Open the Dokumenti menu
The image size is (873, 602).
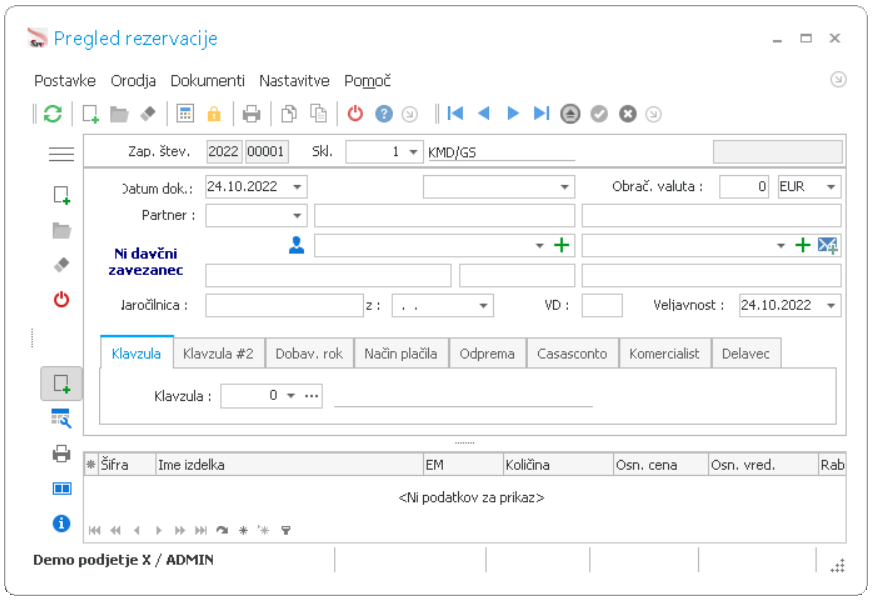[207, 81]
